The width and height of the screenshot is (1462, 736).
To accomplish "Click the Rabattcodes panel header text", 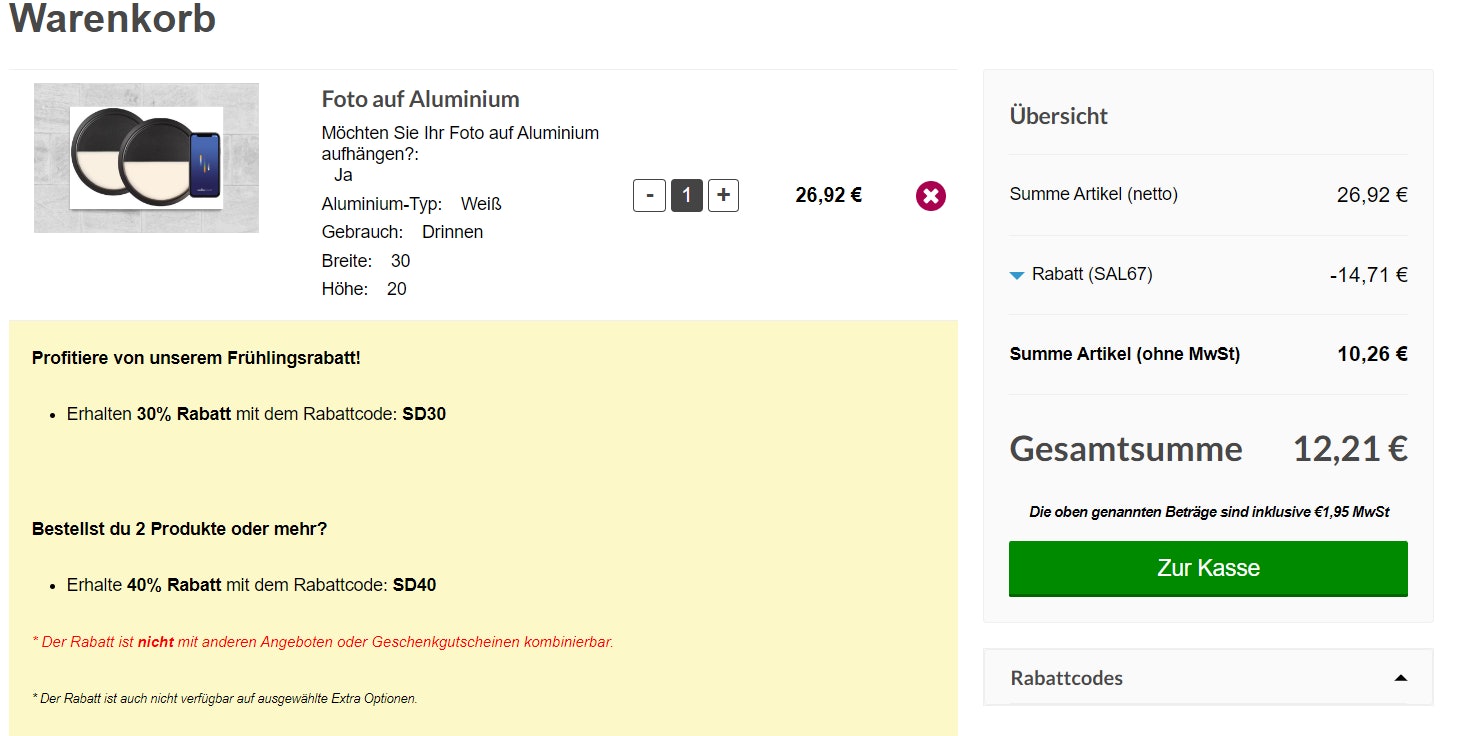I will point(1066,678).
